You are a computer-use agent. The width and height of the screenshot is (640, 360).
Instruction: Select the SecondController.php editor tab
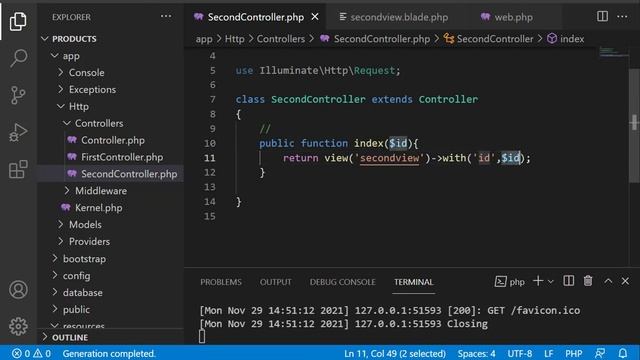256,17
